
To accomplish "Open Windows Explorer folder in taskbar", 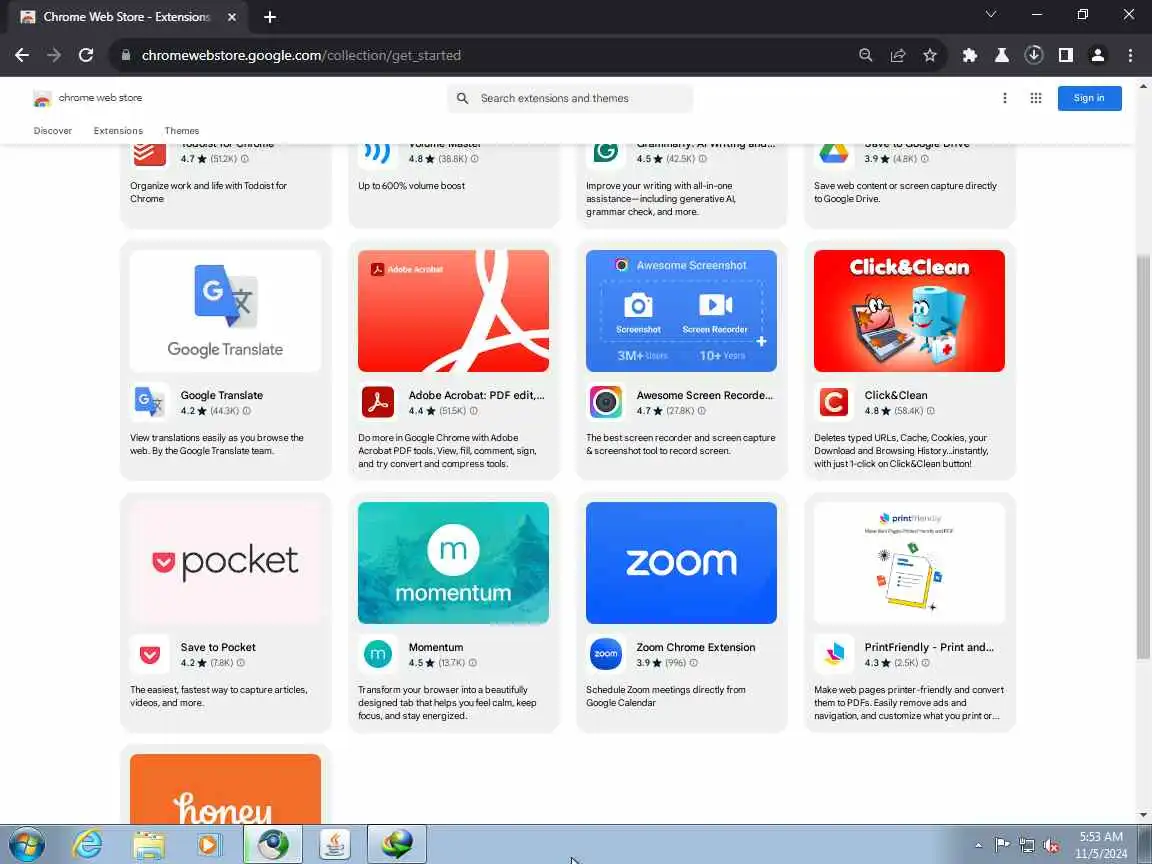I will coord(148,844).
